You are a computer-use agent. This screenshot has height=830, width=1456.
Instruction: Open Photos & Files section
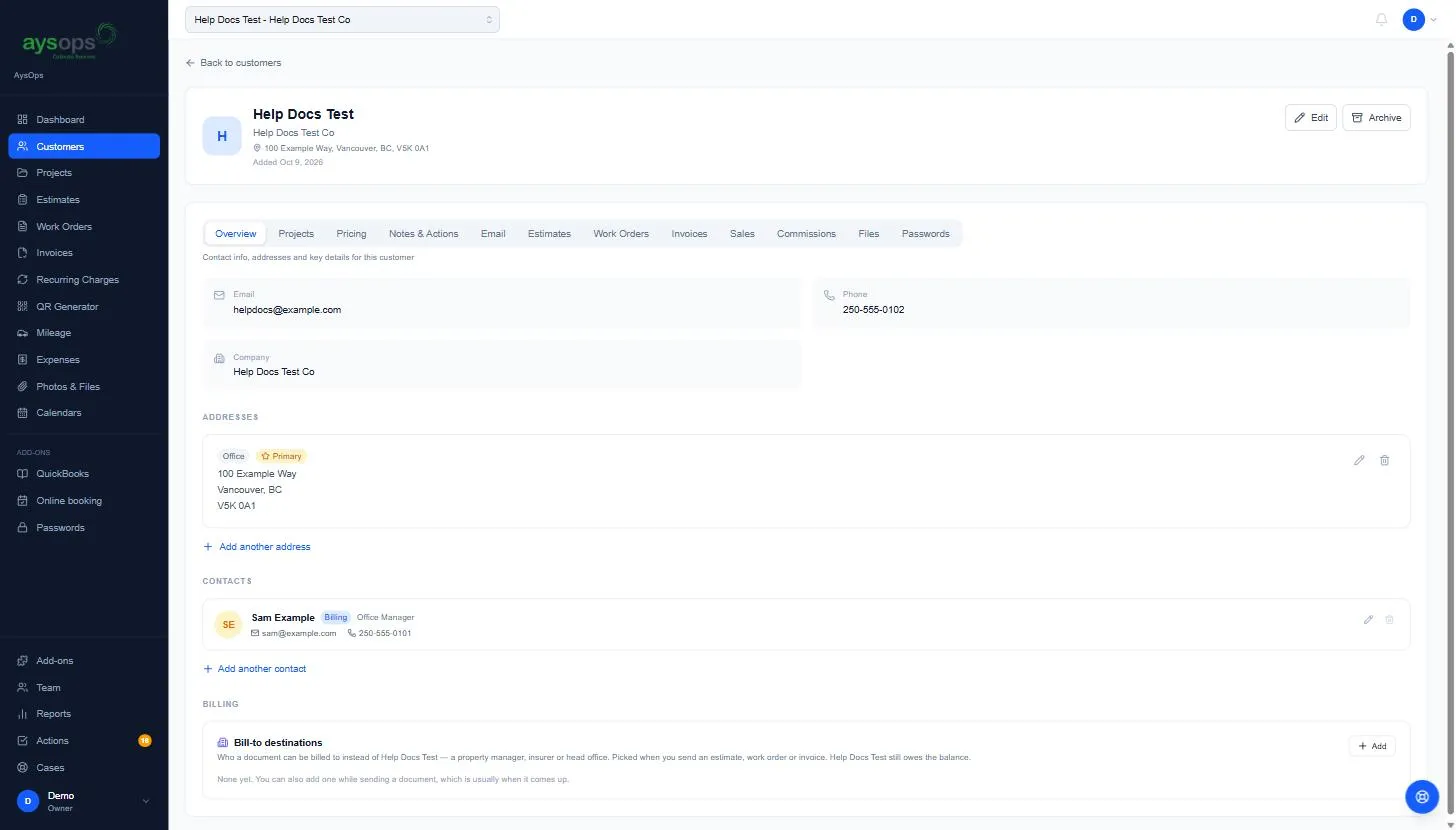(84, 387)
